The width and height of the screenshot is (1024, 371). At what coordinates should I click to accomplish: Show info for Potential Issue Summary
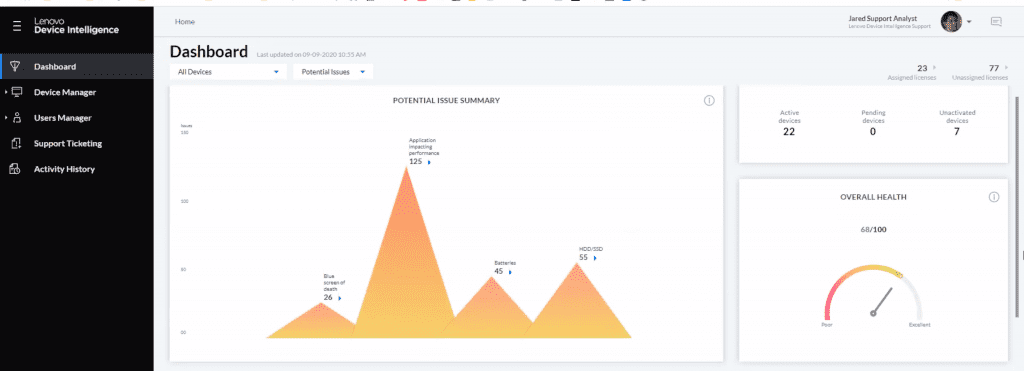click(709, 101)
